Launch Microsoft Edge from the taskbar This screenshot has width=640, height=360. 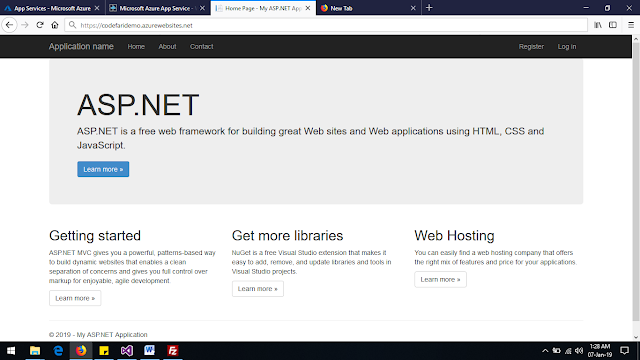[x=58, y=351]
